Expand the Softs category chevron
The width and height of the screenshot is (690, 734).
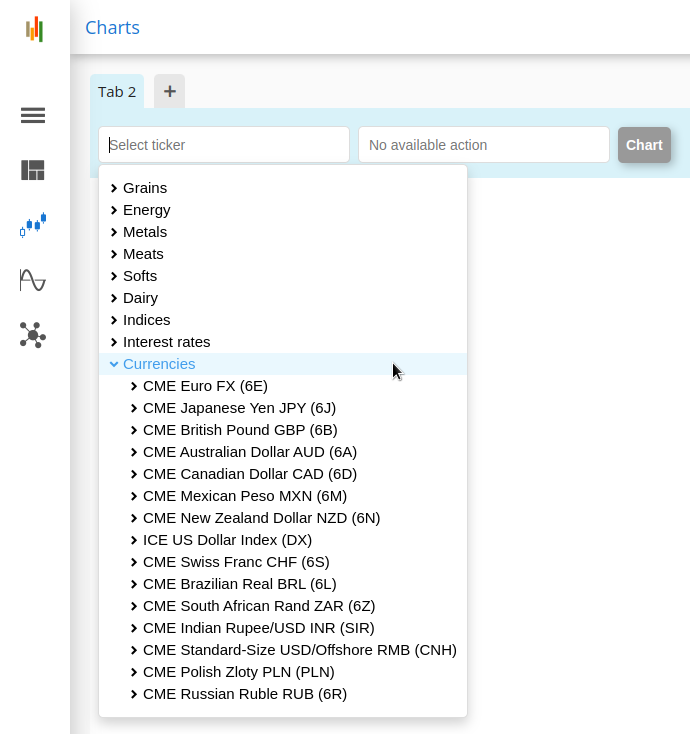114,276
